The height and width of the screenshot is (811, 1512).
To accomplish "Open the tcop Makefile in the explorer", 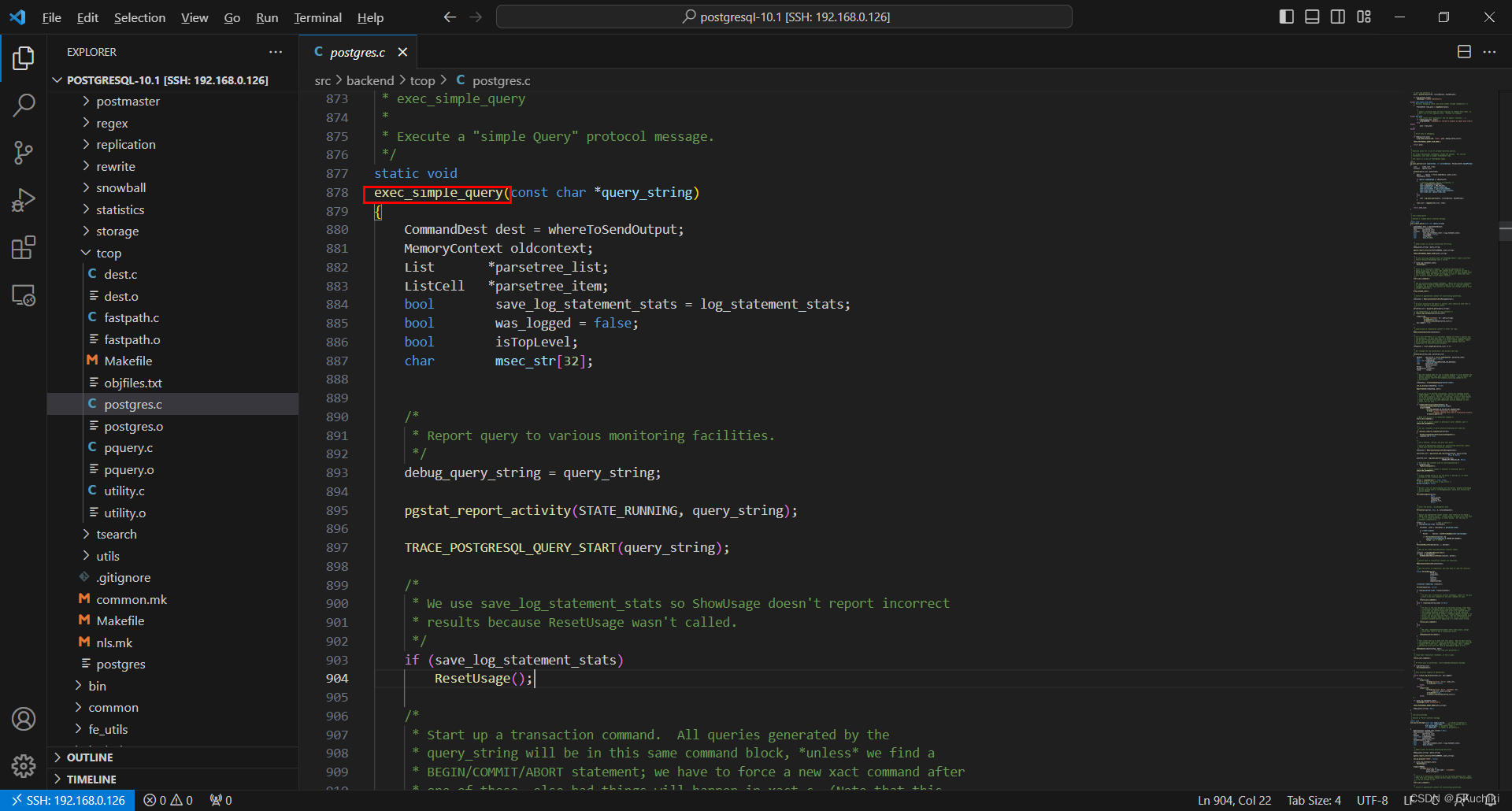I will 128,361.
